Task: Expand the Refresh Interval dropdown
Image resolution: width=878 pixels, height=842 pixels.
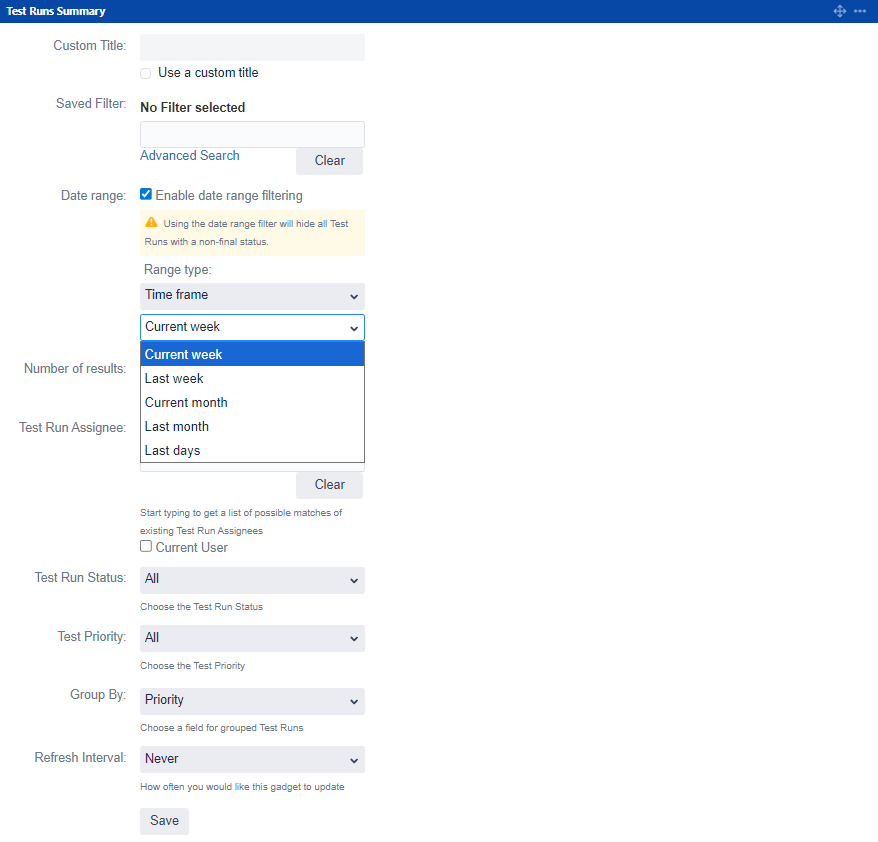Action: [252, 759]
